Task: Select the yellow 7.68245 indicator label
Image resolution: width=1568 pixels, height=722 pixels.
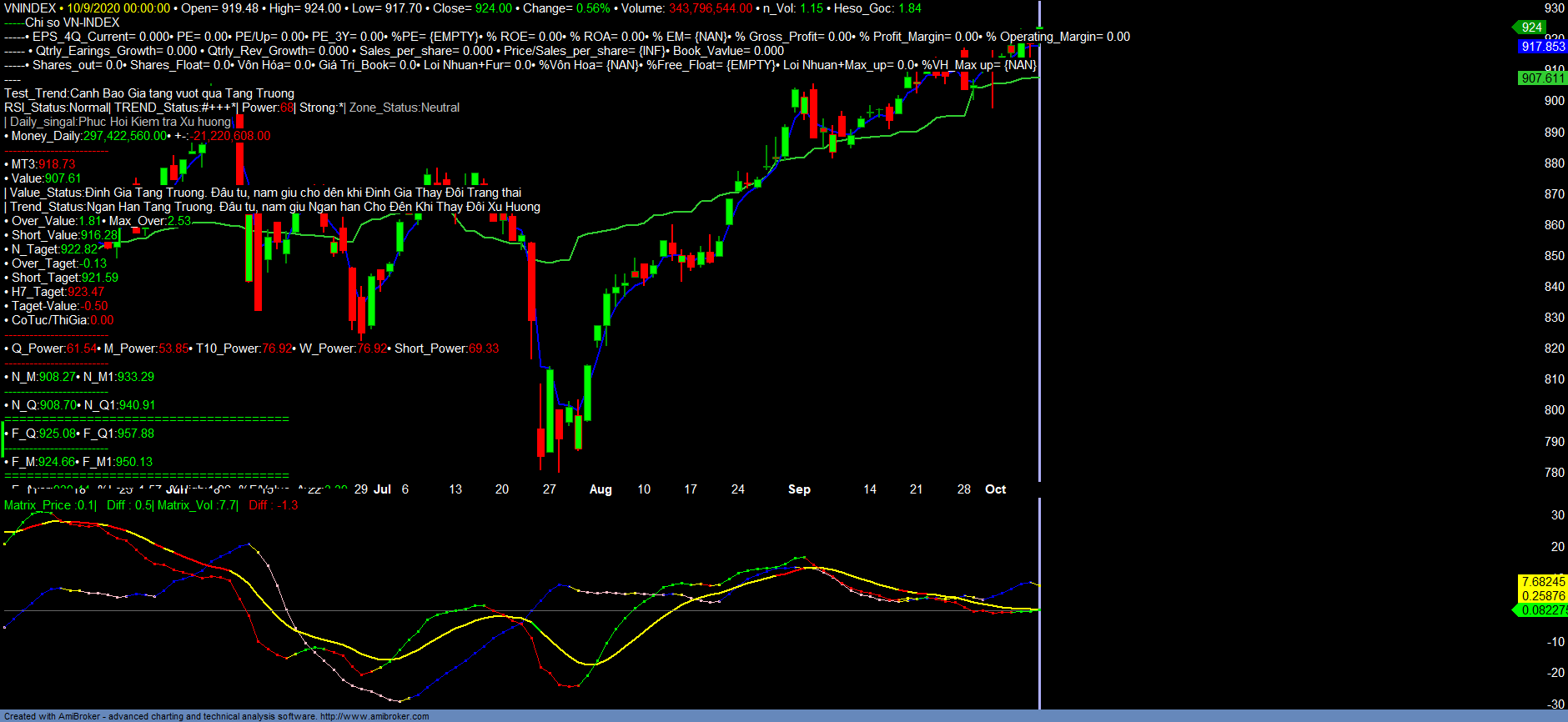Action: [1542, 582]
